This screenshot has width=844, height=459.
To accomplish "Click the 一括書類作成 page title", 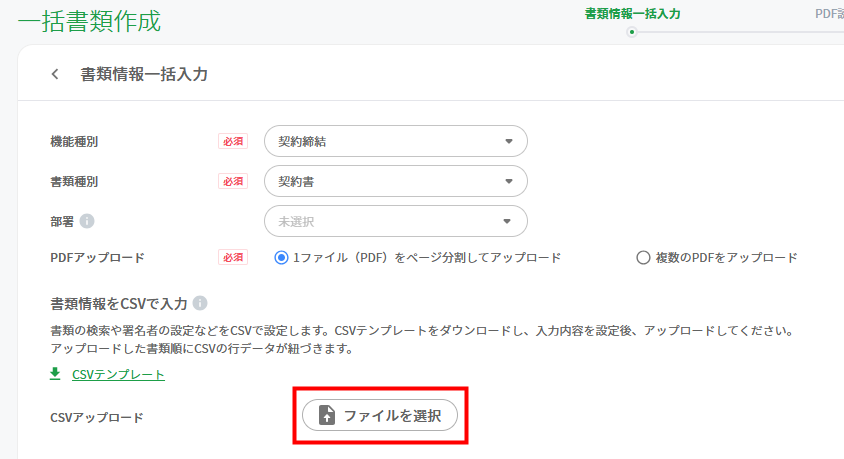I will click(x=89, y=22).
